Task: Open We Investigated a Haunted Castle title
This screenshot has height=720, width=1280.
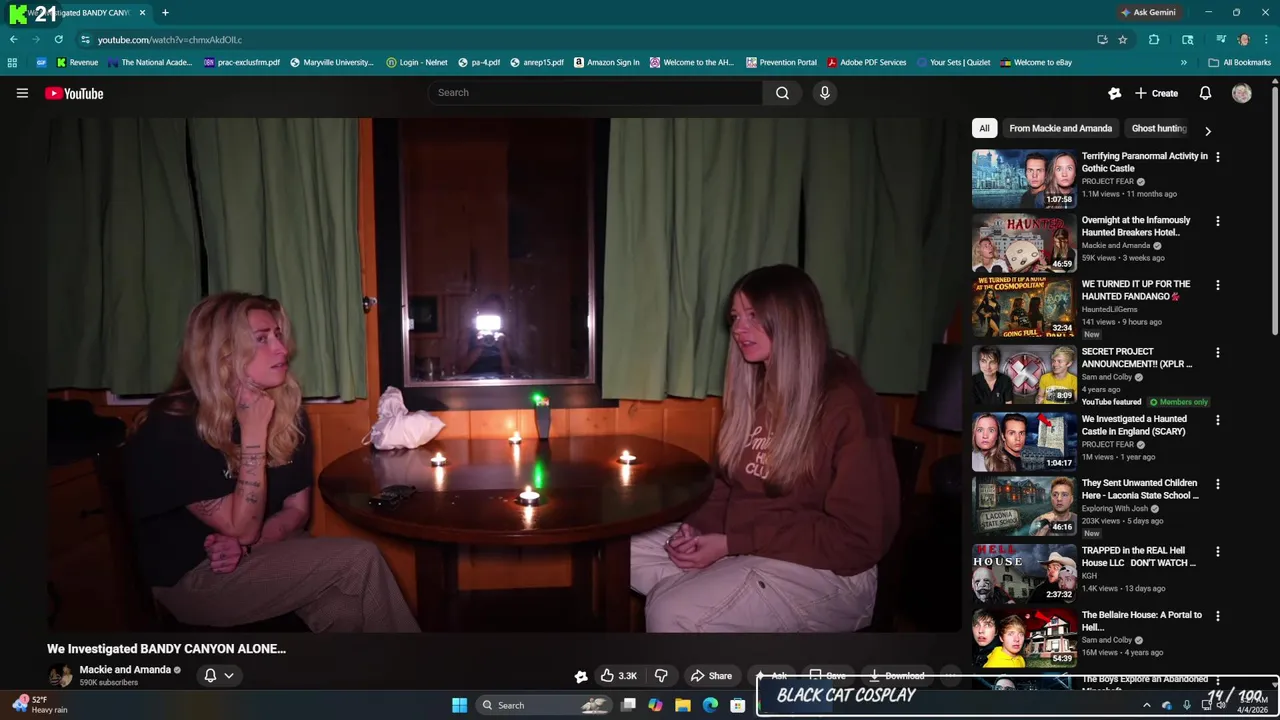Action: 1134,425
